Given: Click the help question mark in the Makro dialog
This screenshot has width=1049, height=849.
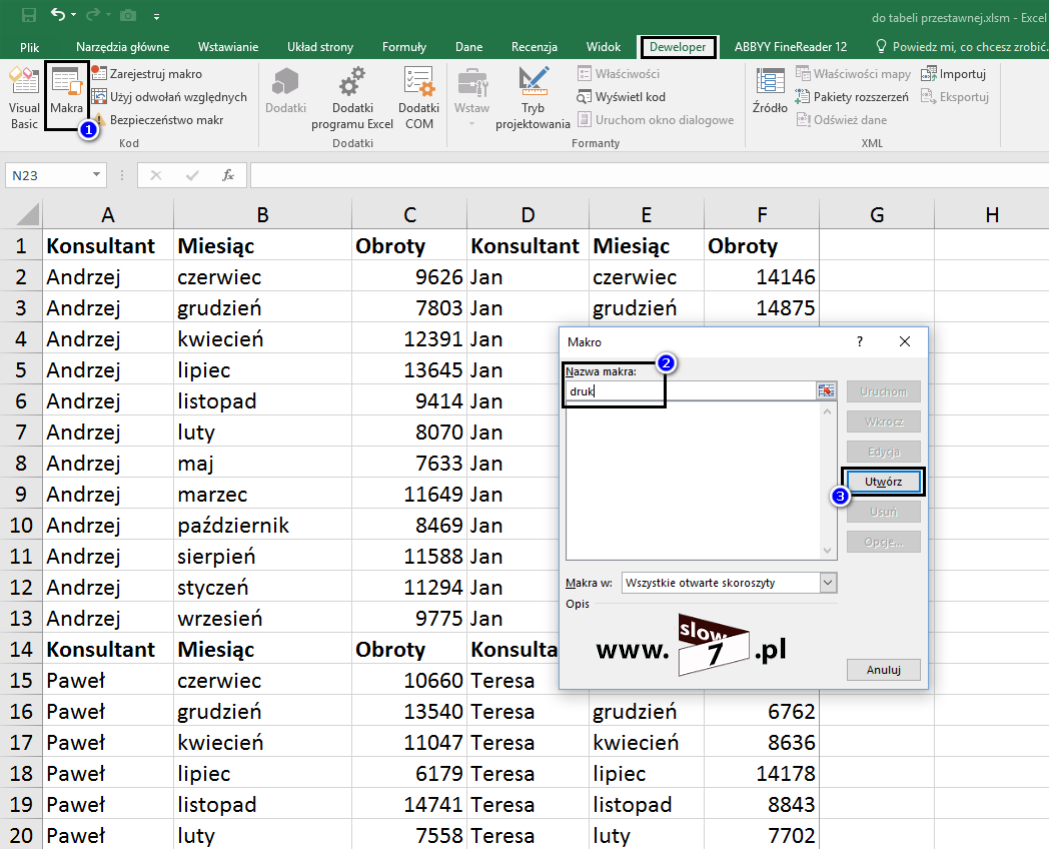Looking at the screenshot, I should pos(860,342).
